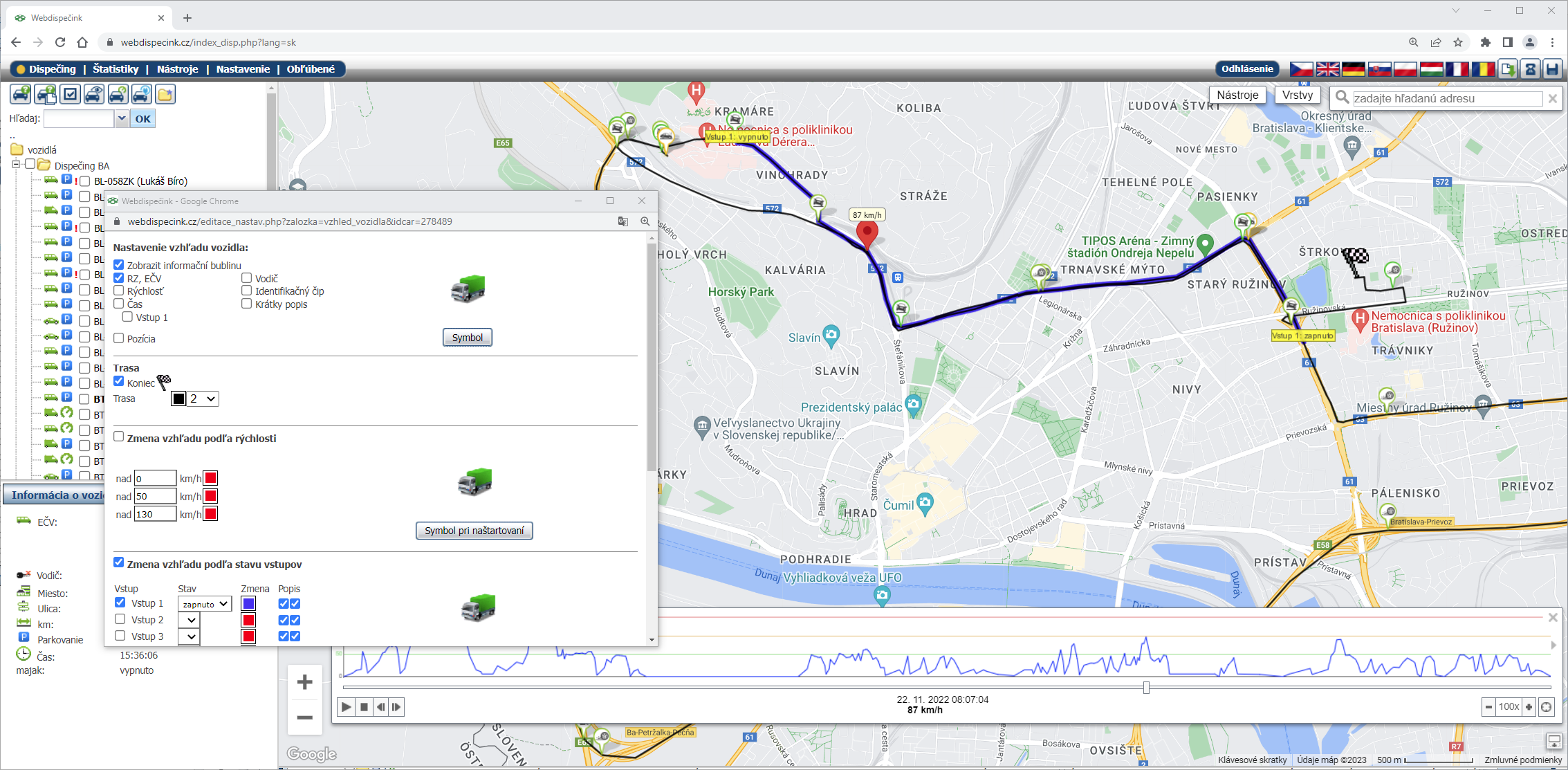
Task: Switch language with the British flag
Action: tap(1327, 69)
